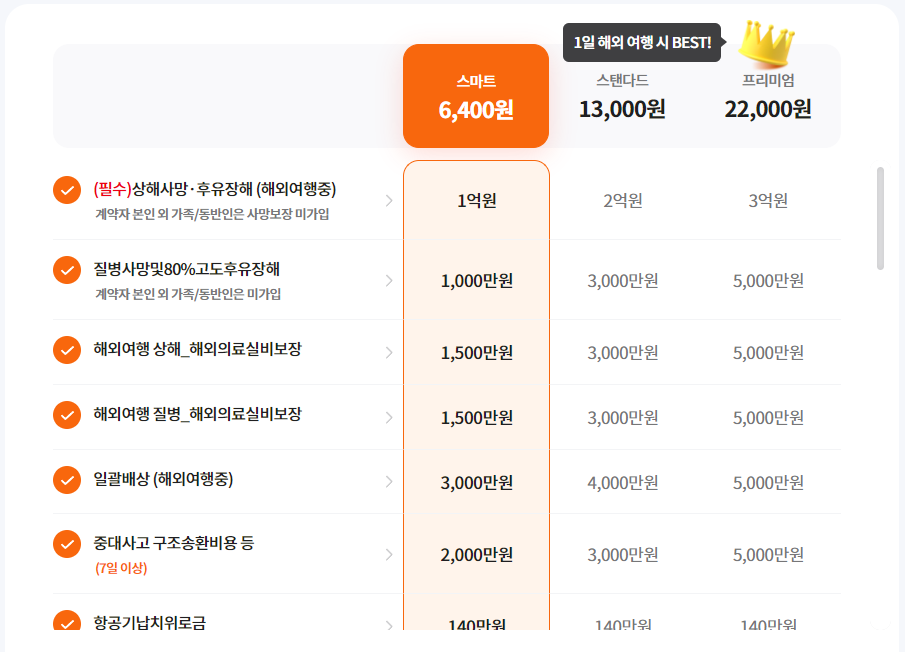This screenshot has width=905, height=652.
Task: Expand details for (필수)상해사망·후유장해 row
Action: tap(390, 199)
